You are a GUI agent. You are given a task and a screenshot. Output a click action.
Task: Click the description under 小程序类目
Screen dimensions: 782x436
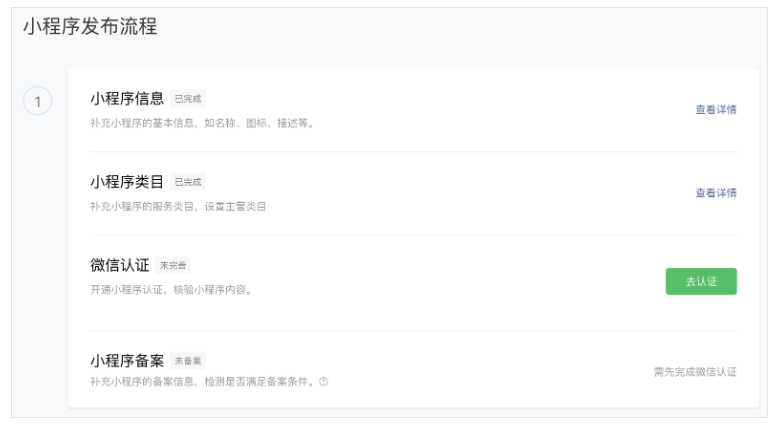[x=179, y=207]
